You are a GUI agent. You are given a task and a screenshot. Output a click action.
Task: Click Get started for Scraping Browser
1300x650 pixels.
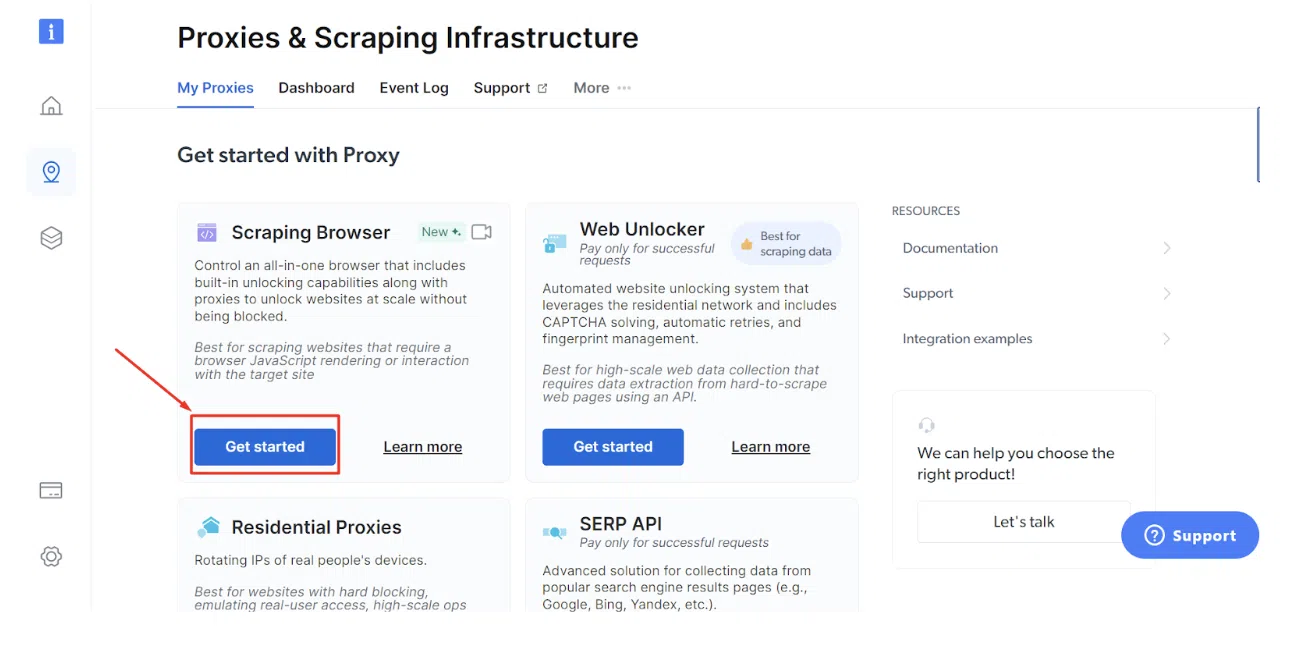tap(265, 447)
